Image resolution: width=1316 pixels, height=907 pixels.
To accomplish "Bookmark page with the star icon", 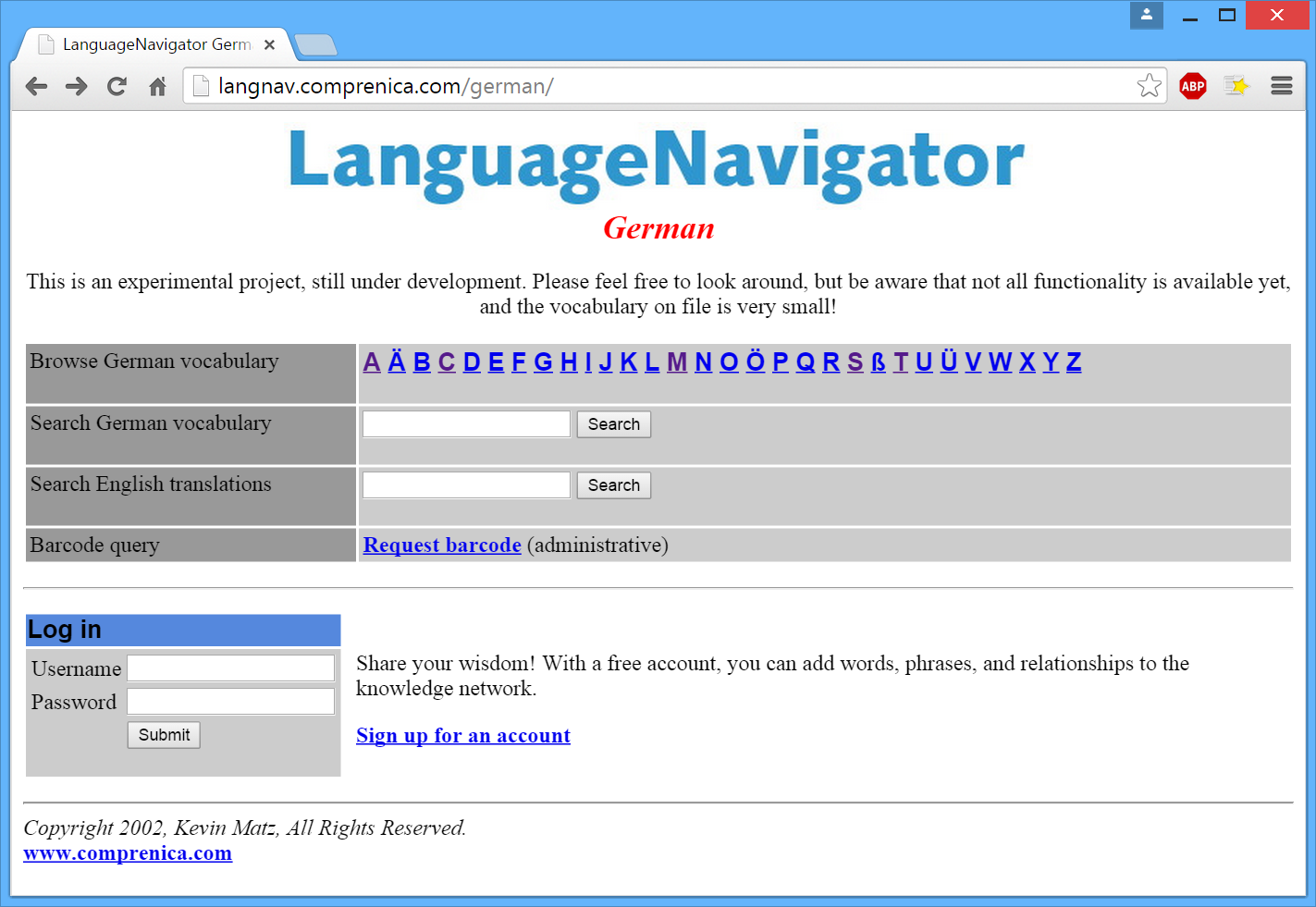I will tap(1149, 86).
